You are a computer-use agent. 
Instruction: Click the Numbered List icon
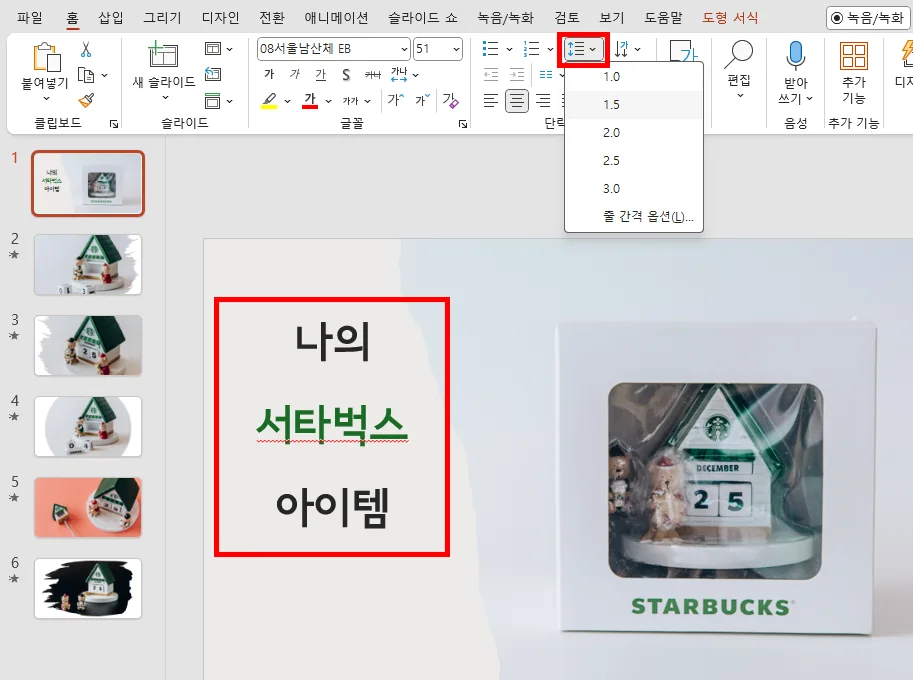point(531,48)
